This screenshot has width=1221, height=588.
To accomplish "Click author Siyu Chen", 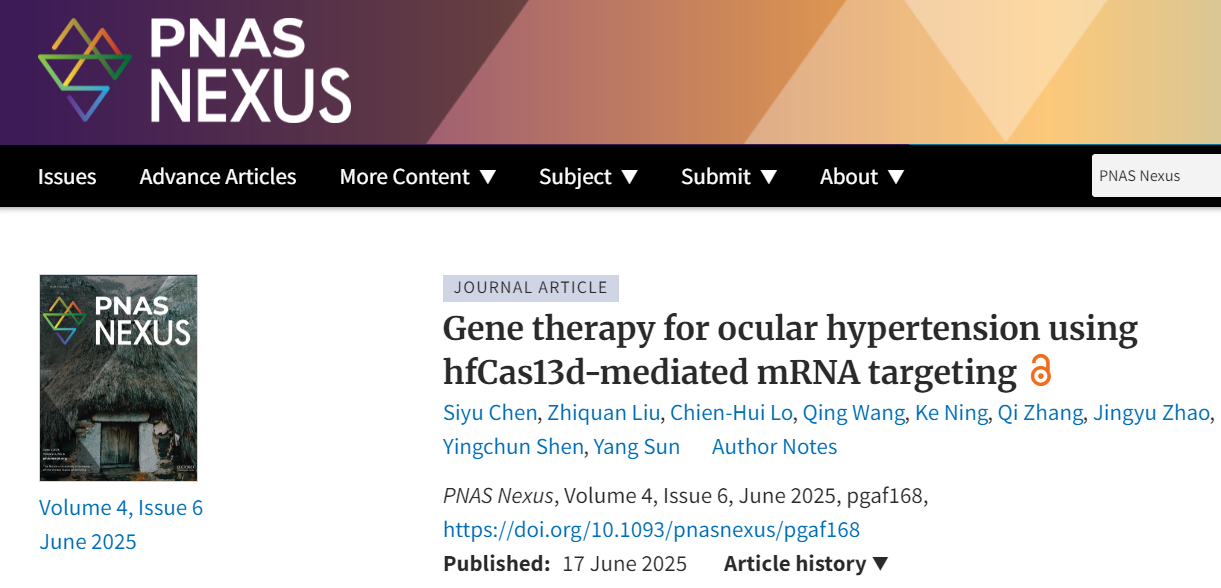I will (491, 414).
